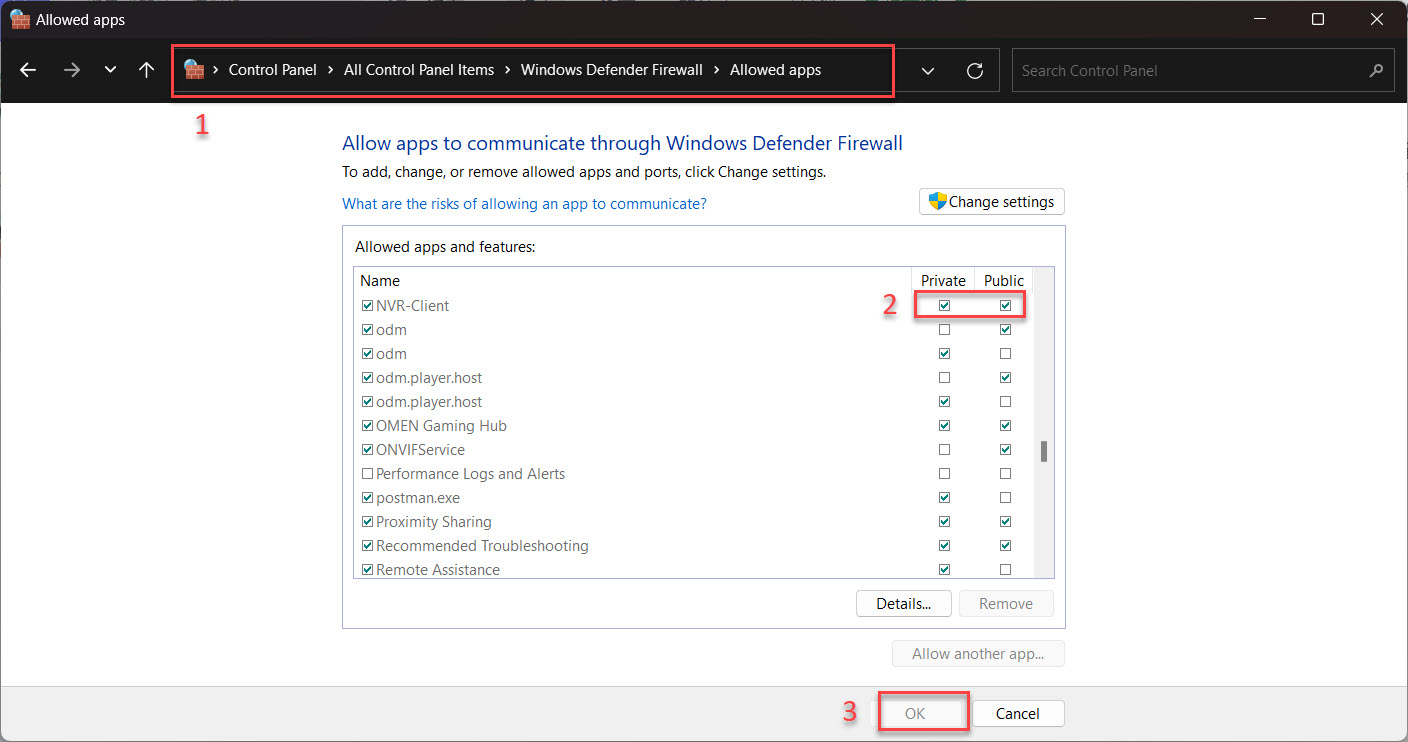Click the Details... button

click(x=904, y=603)
